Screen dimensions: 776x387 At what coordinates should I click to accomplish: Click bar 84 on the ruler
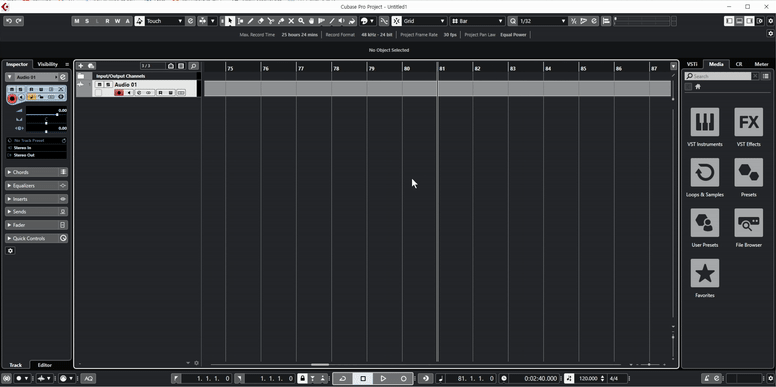547,69
